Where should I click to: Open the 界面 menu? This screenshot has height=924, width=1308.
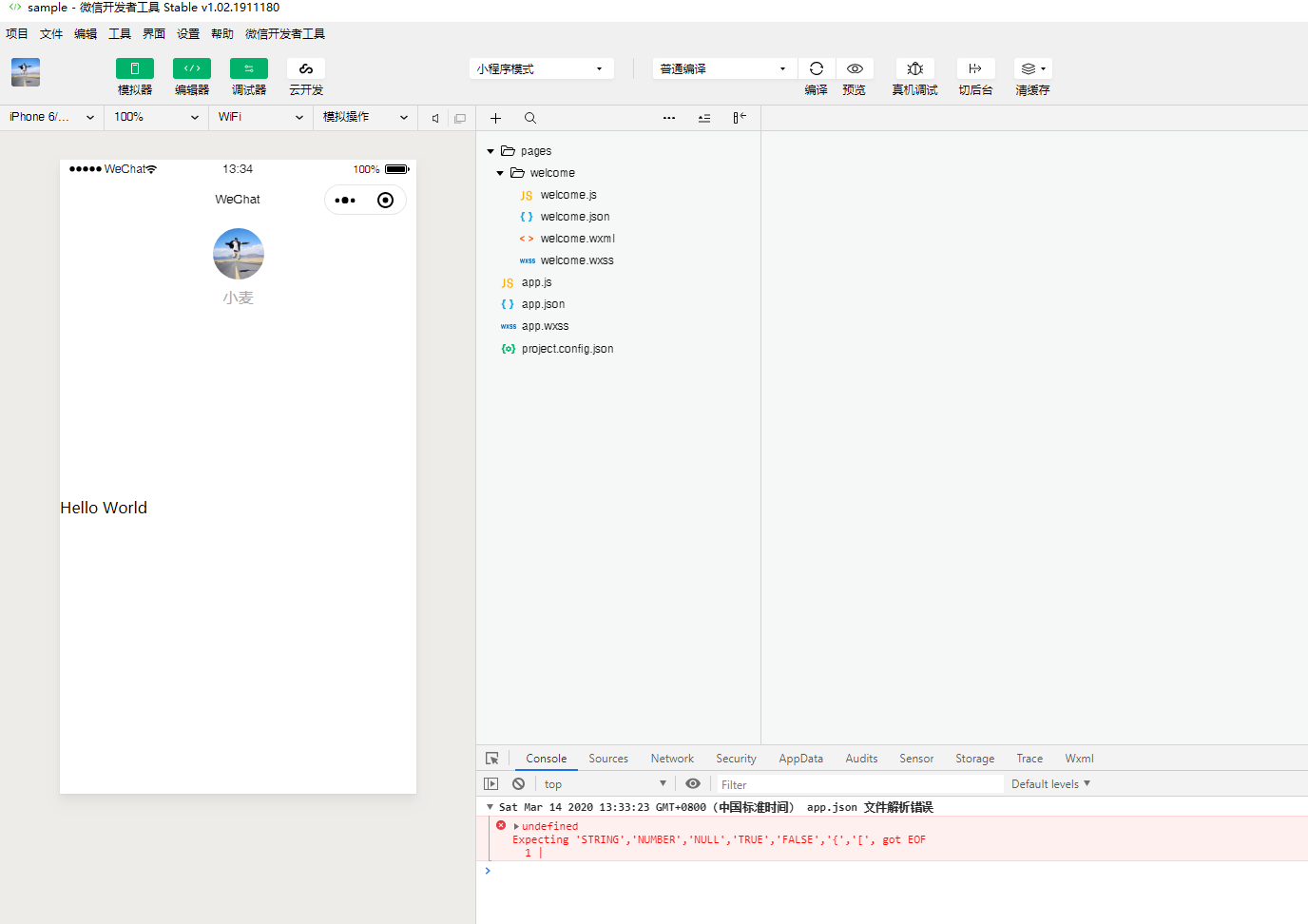[154, 34]
